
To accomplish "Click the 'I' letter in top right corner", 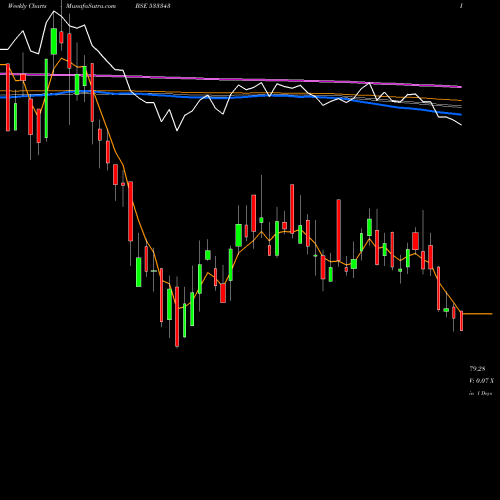I will 461,6.
